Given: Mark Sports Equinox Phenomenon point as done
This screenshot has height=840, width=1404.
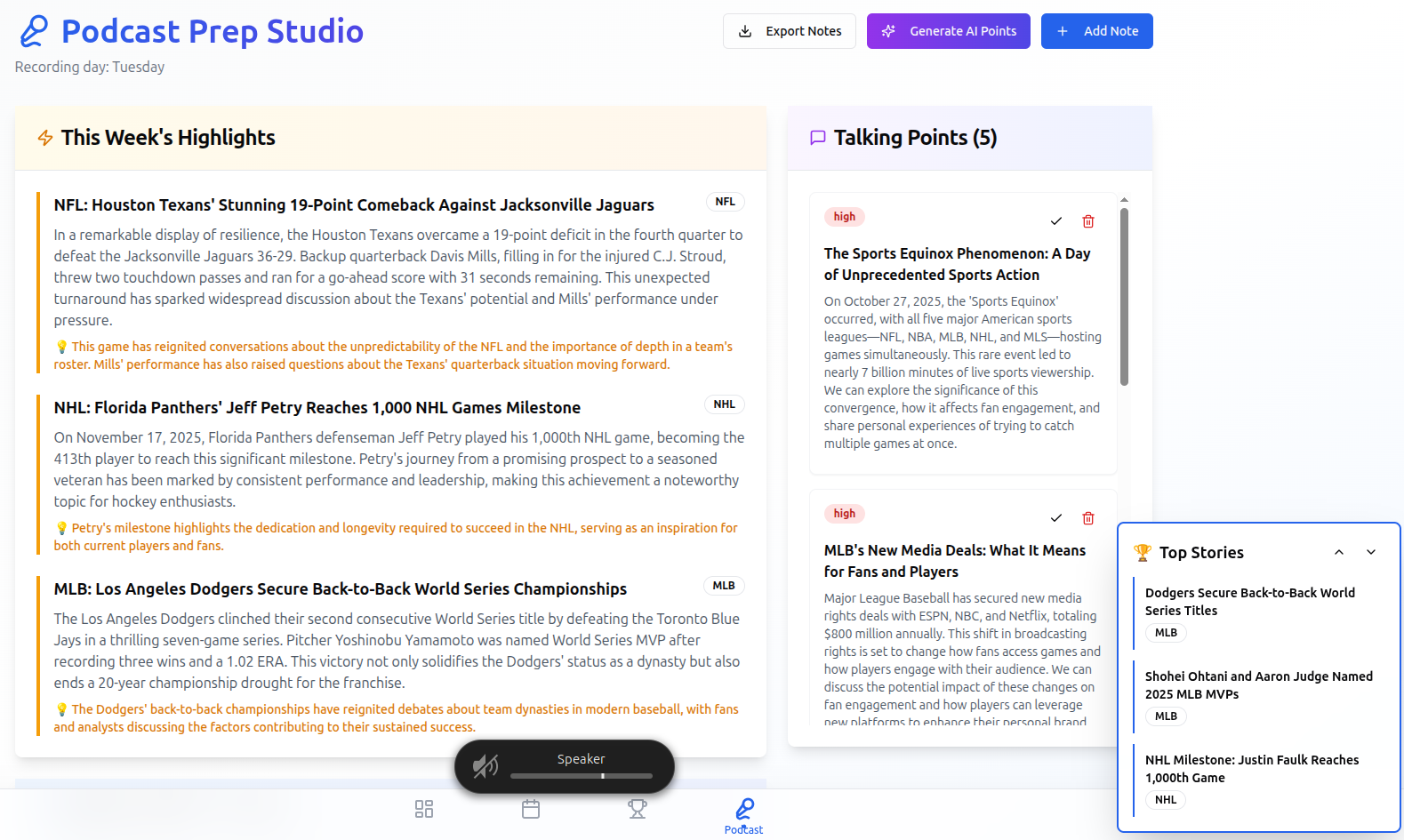Looking at the screenshot, I should coord(1056,221).
